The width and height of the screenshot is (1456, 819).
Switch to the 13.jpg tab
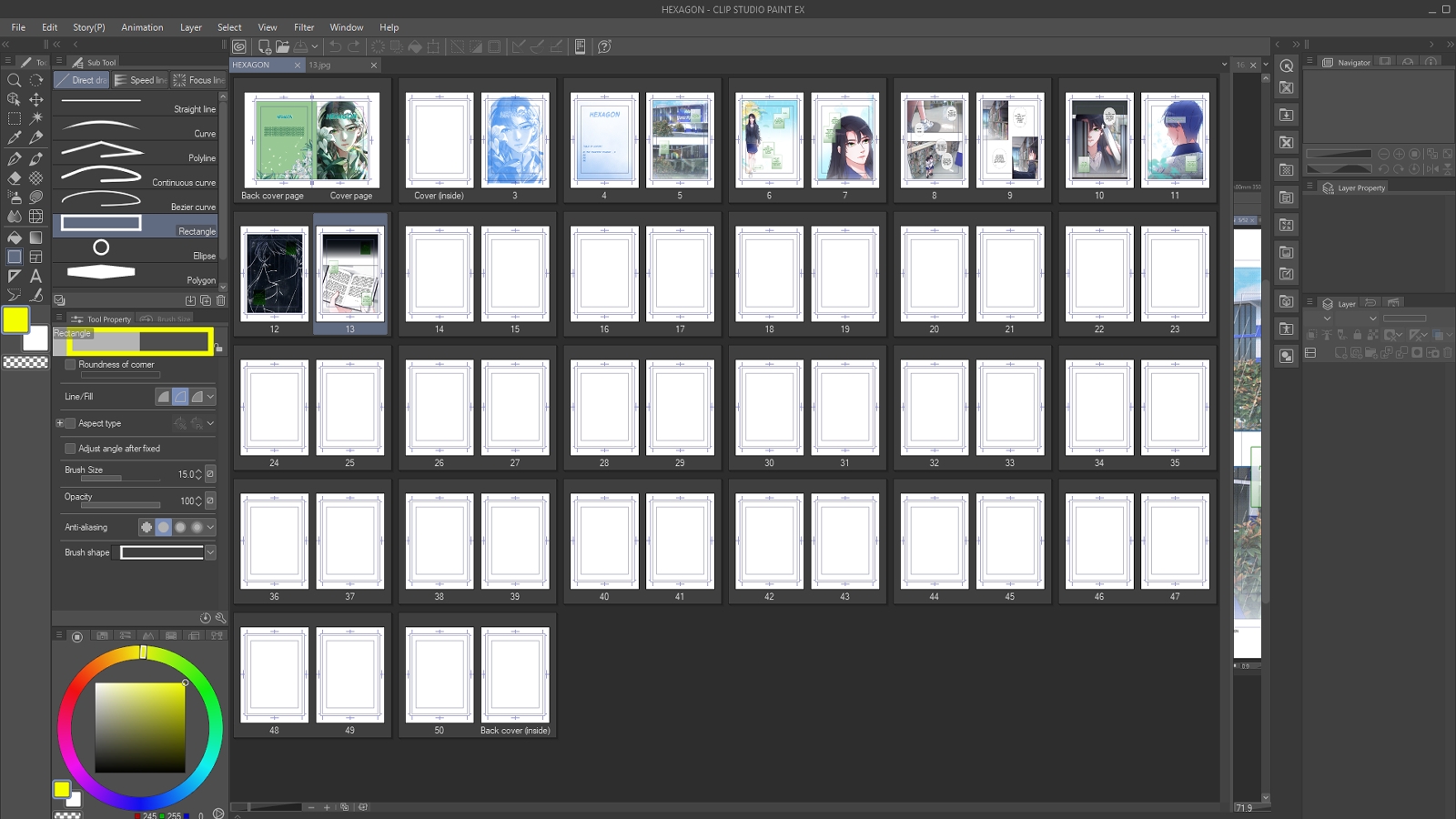[x=320, y=66]
